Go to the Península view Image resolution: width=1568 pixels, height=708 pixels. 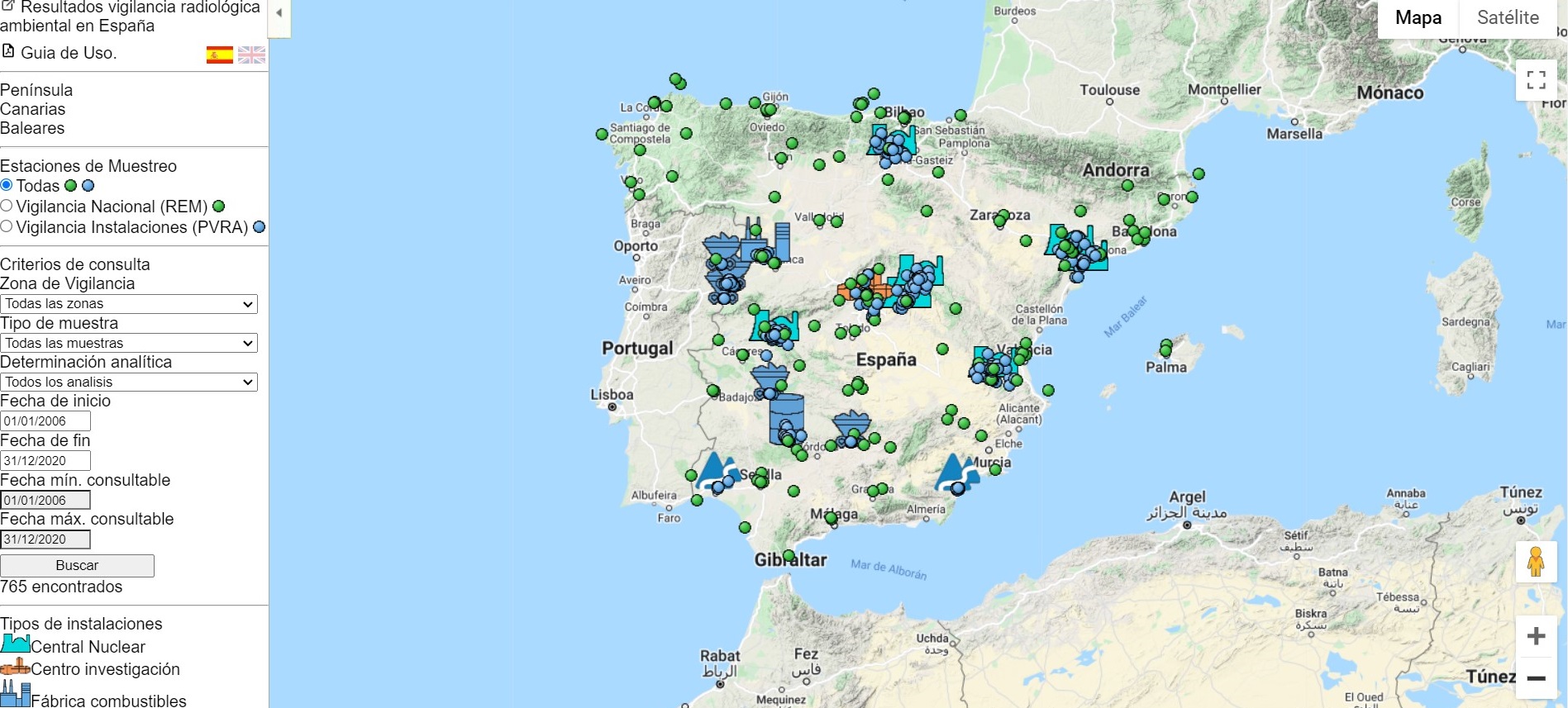[36, 90]
